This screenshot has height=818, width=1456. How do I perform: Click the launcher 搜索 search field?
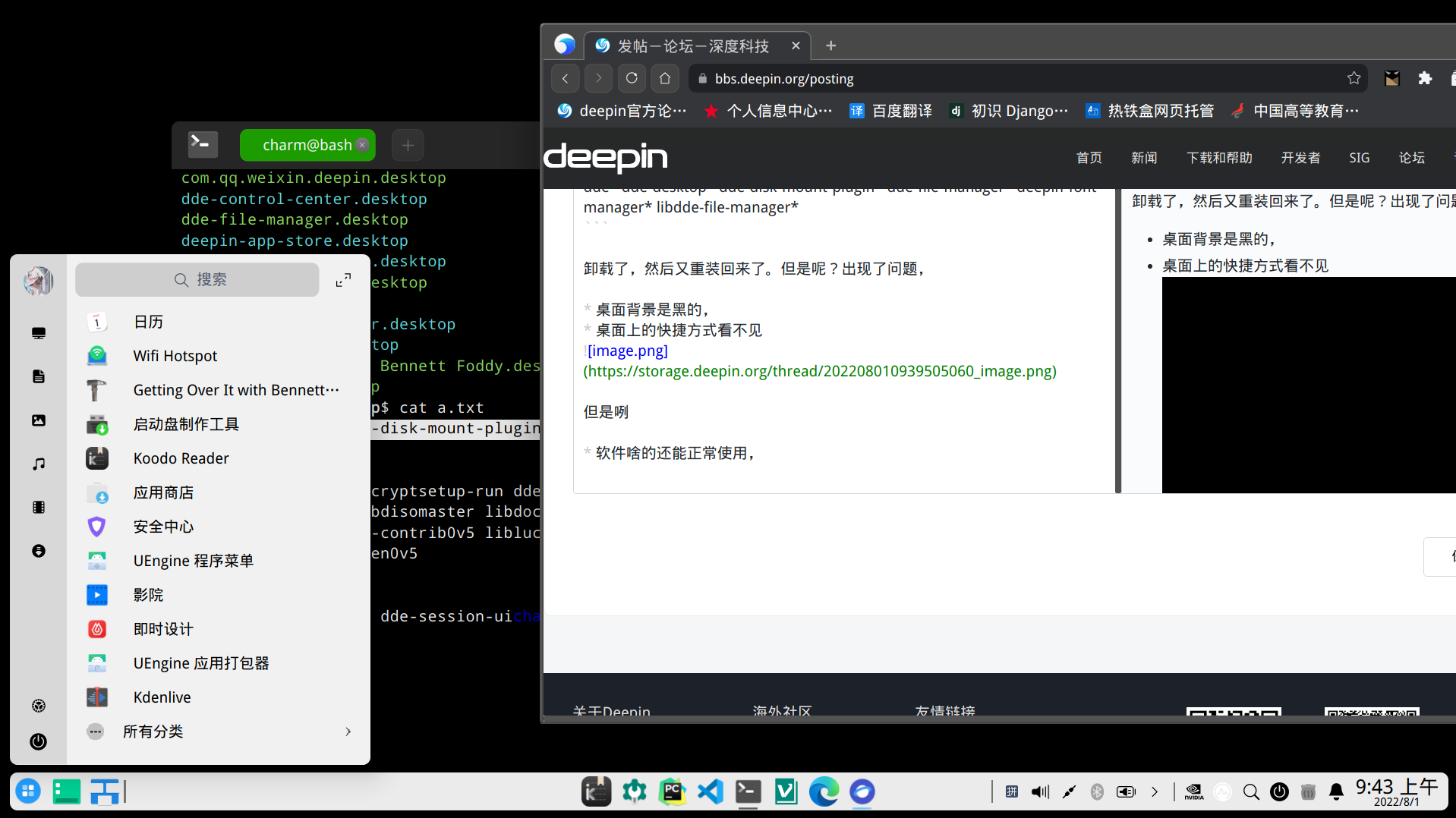click(x=197, y=280)
